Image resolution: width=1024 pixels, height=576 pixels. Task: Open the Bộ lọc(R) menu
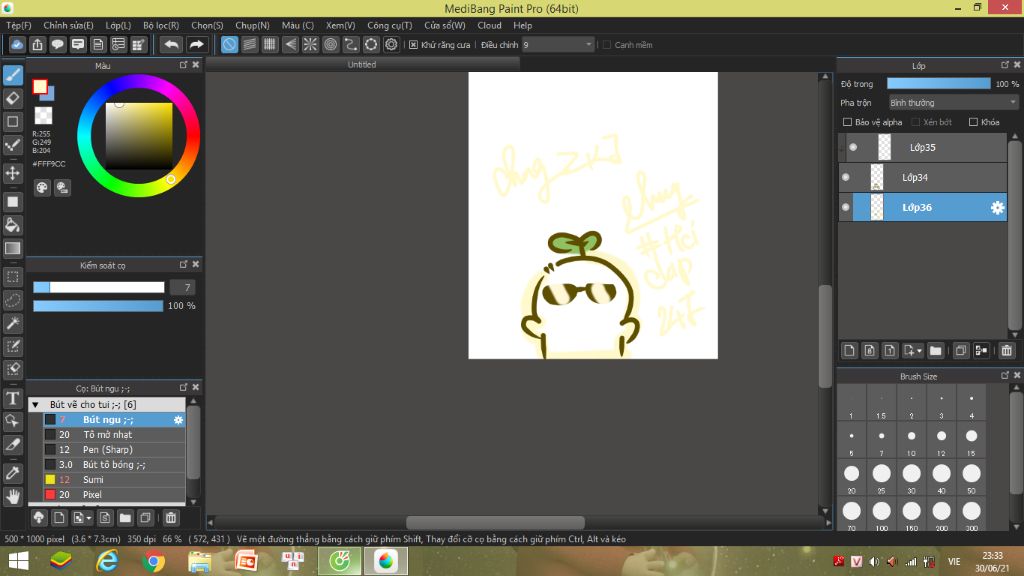[161, 25]
